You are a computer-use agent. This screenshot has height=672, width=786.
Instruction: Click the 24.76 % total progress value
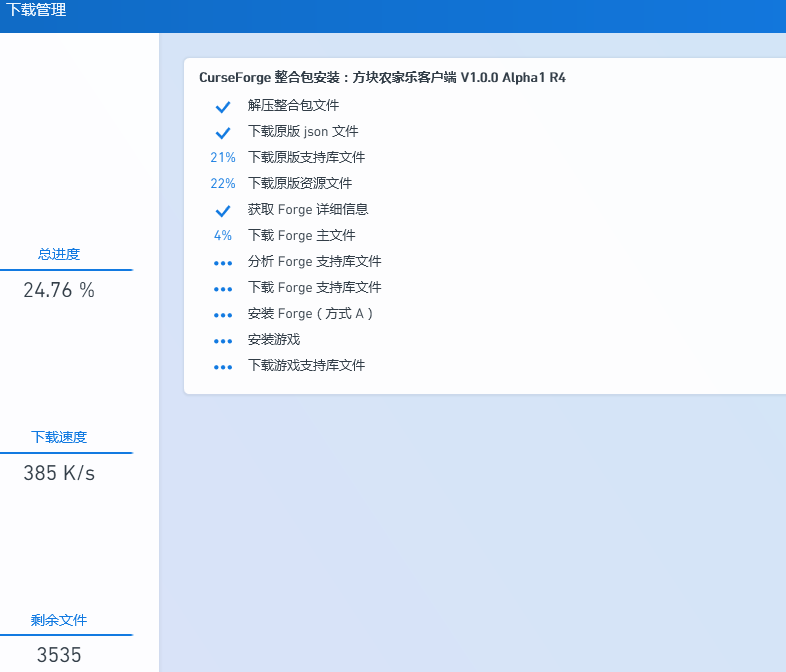[x=59, y=290]
